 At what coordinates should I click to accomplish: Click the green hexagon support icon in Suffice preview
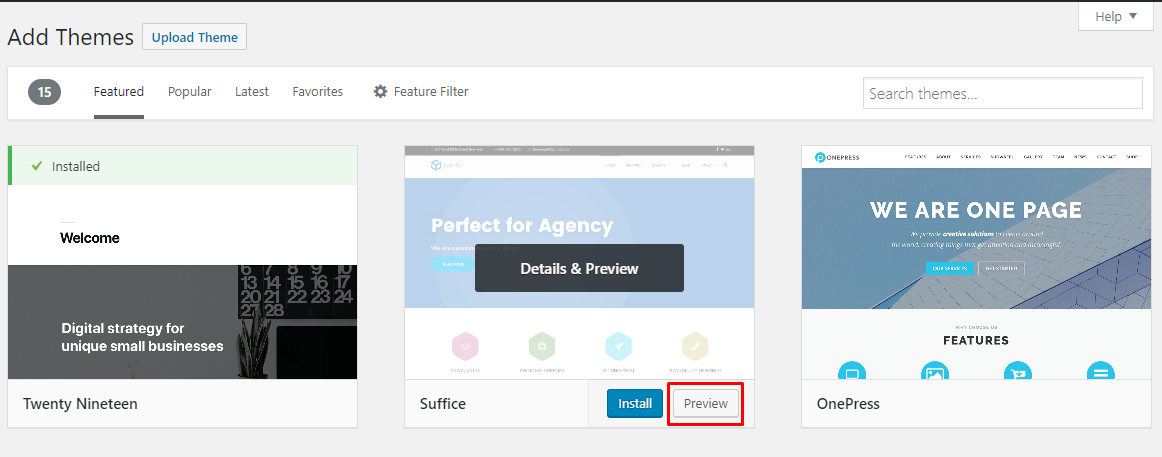[542, 346]
